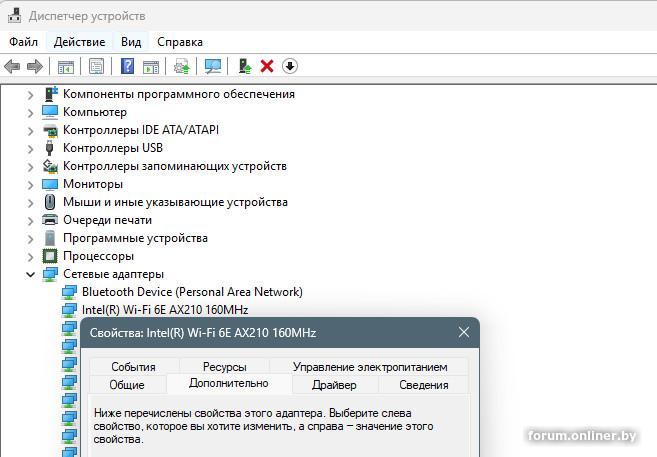The image size is (657, 457).
Task: Click the red X remove device icon
Action: [267, 66]
